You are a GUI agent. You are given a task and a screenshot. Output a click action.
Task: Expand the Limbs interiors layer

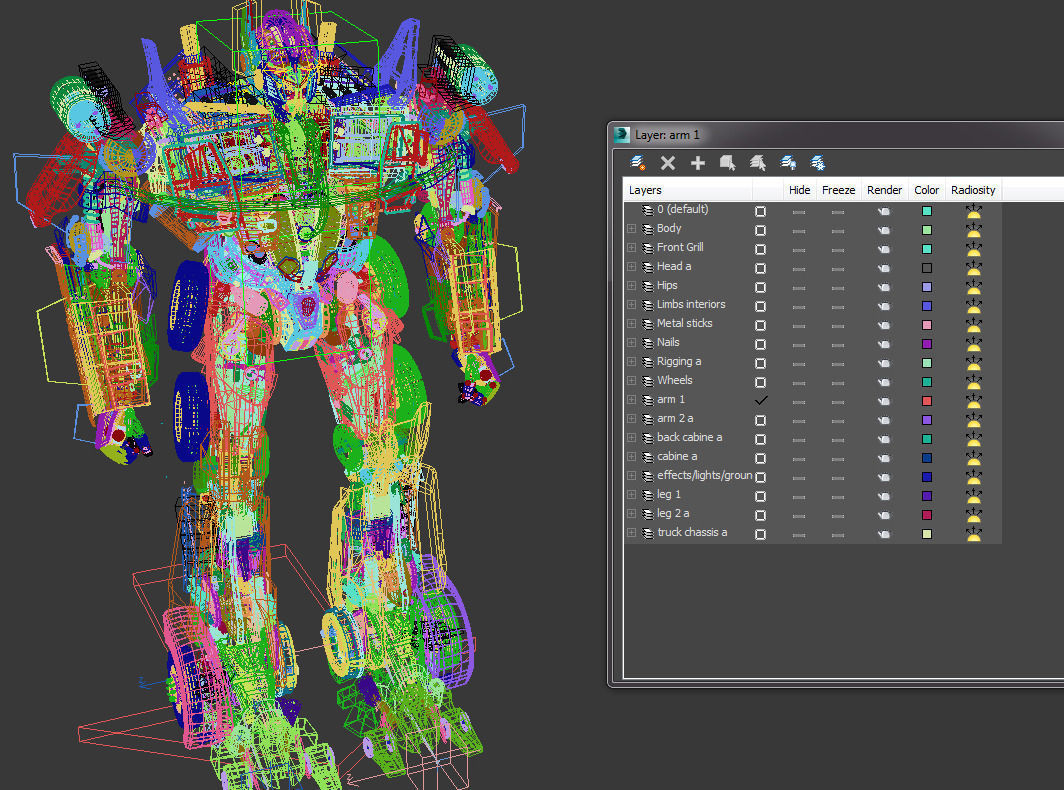(632, 305)
